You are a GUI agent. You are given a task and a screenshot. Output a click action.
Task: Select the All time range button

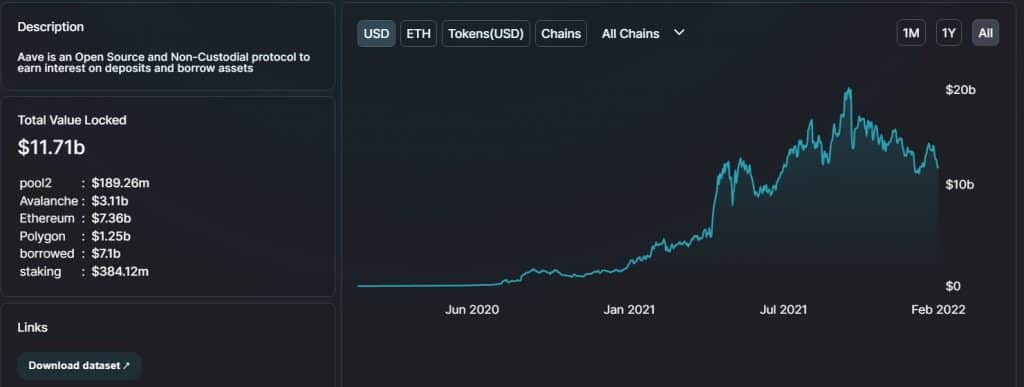pyautogui.click(x=985, y=33)
